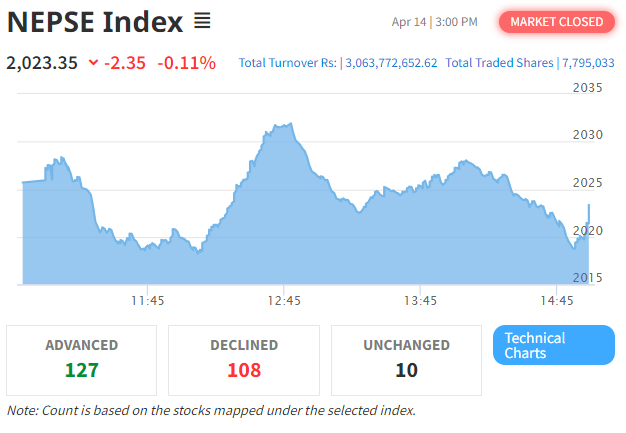This screenshot has width=626, height=433.
Task: Open the hamburger menu beside NEPSE Index
Action: click(202, 21)
